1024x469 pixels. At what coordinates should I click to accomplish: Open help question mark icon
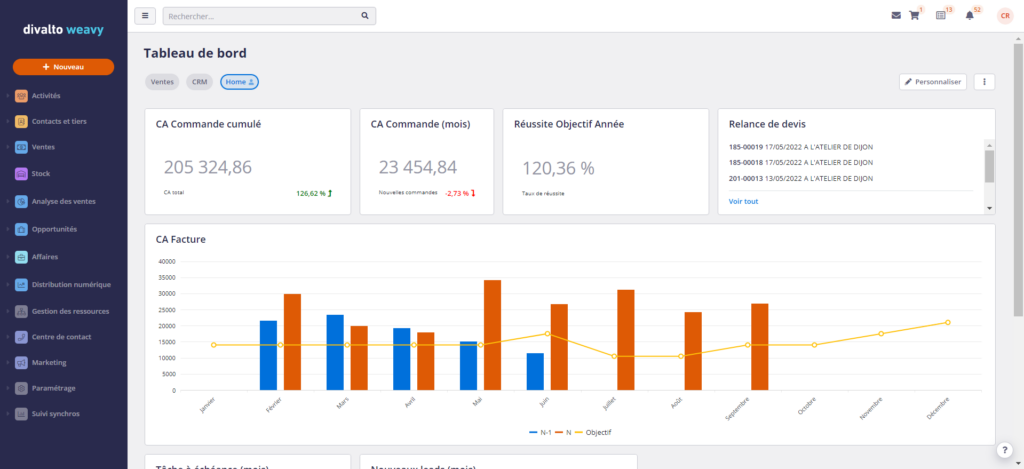(1003, 449)
